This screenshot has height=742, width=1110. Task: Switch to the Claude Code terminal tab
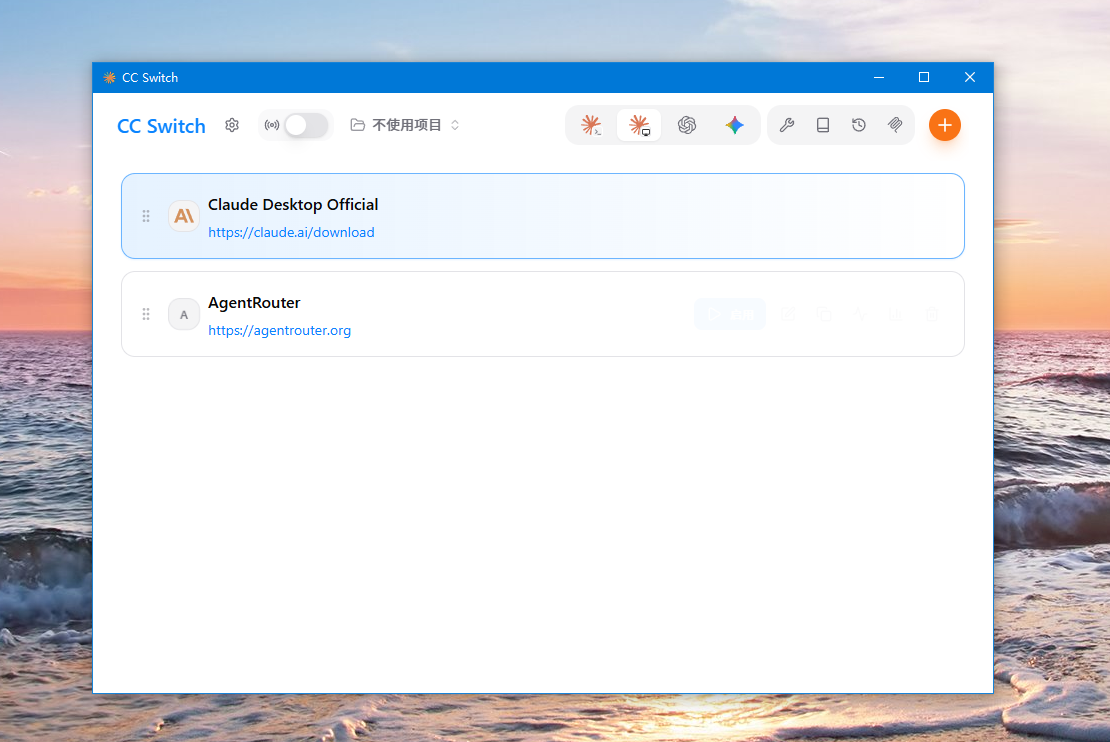point(591,125)
